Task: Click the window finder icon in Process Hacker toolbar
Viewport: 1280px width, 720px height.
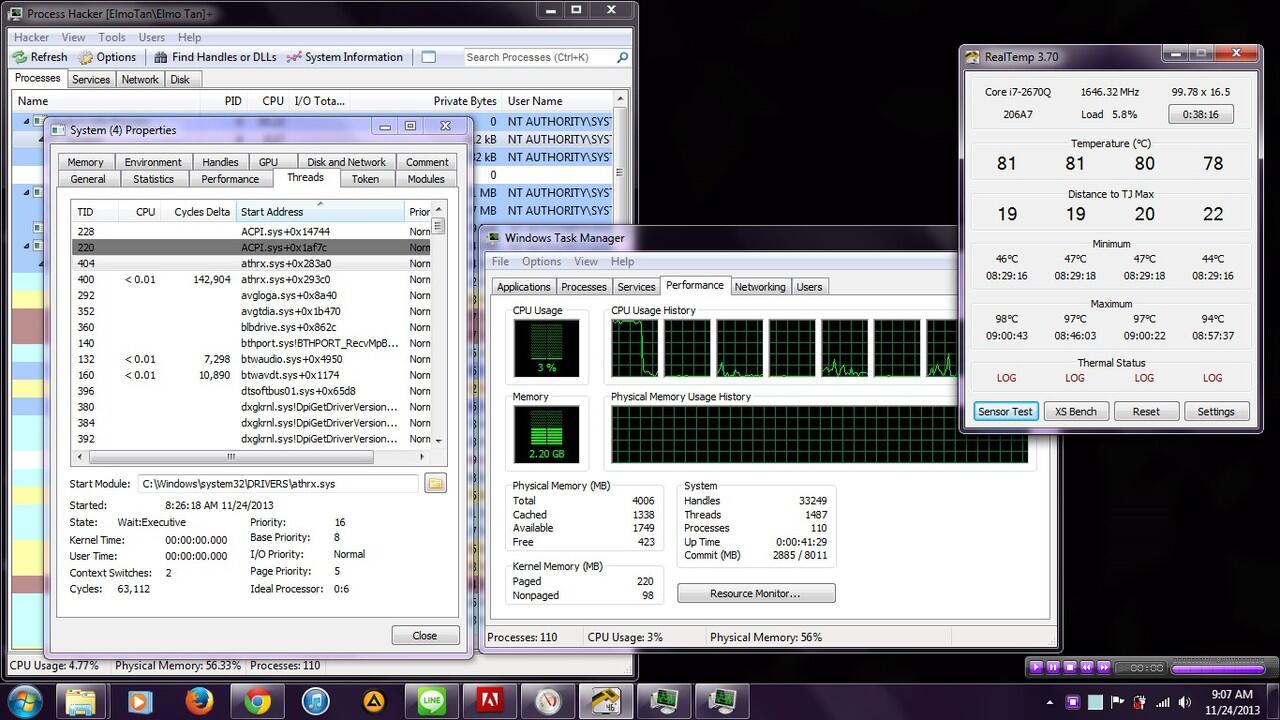Action: [x=429, y=57]
